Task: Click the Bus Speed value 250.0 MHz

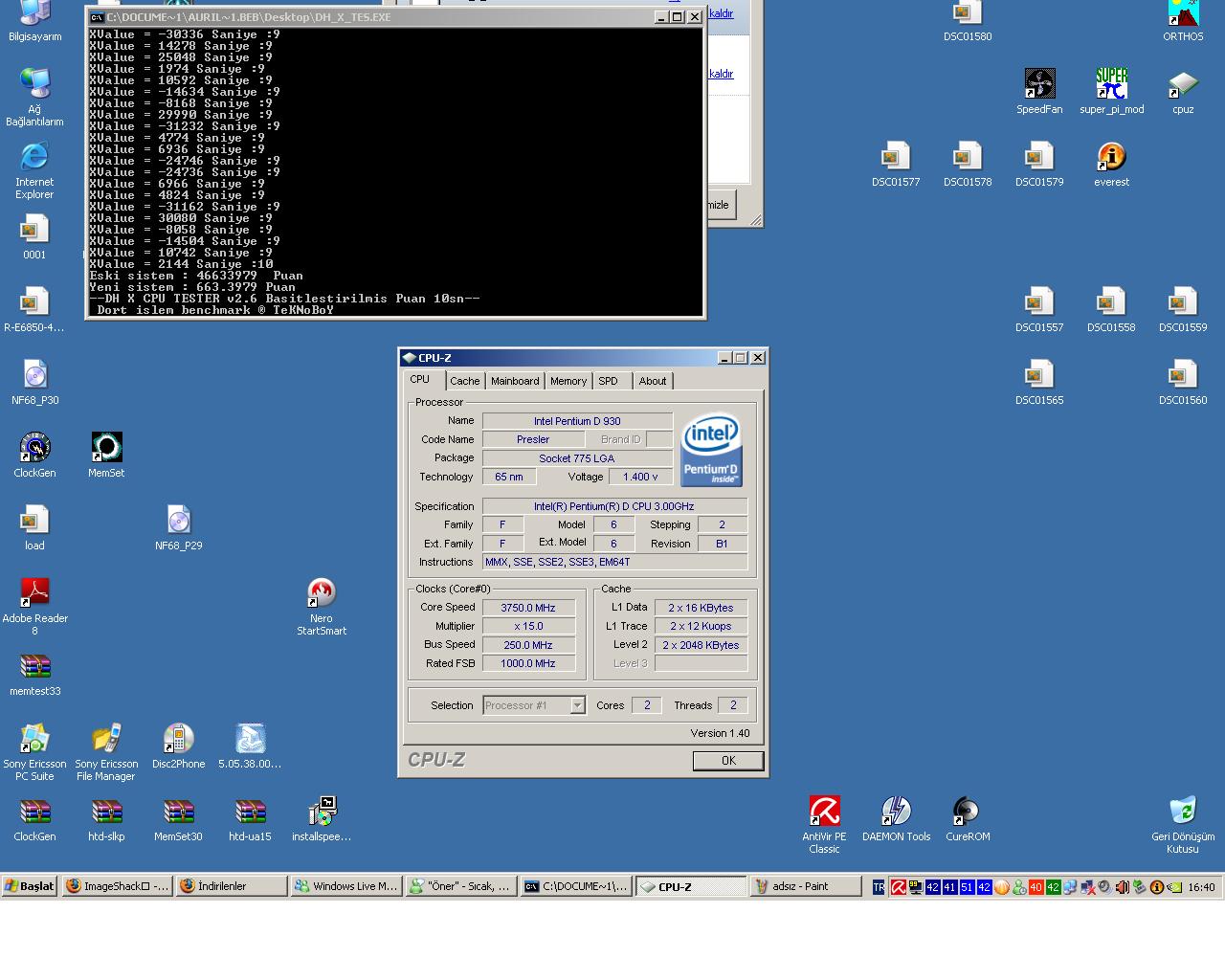Action: tap(528, 645)
